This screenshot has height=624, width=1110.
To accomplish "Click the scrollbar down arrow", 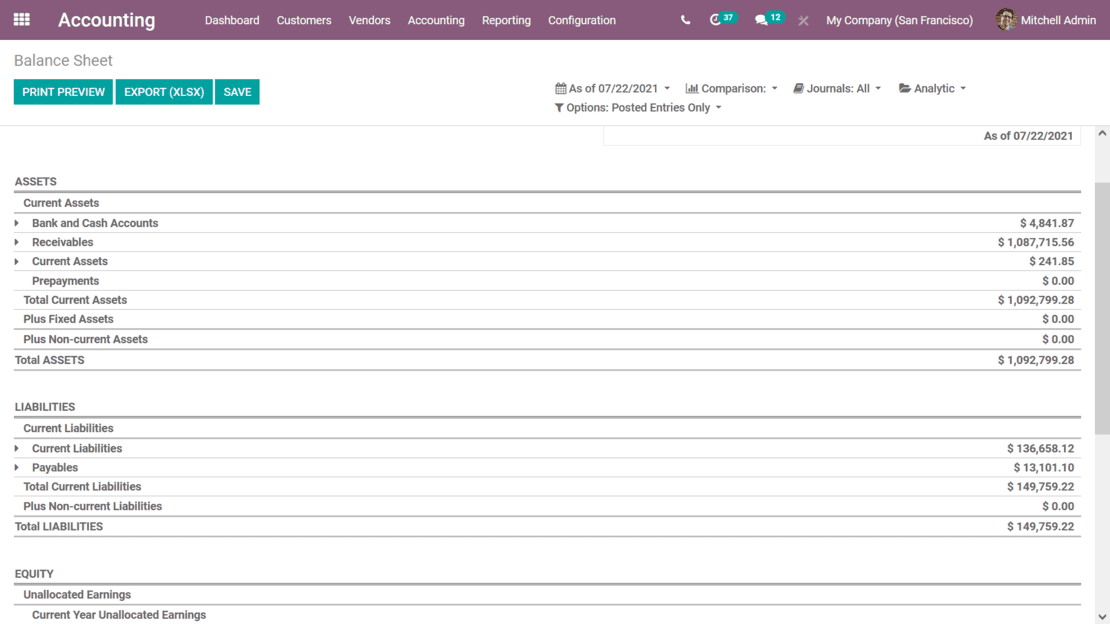I will (x=1102, y=617).
